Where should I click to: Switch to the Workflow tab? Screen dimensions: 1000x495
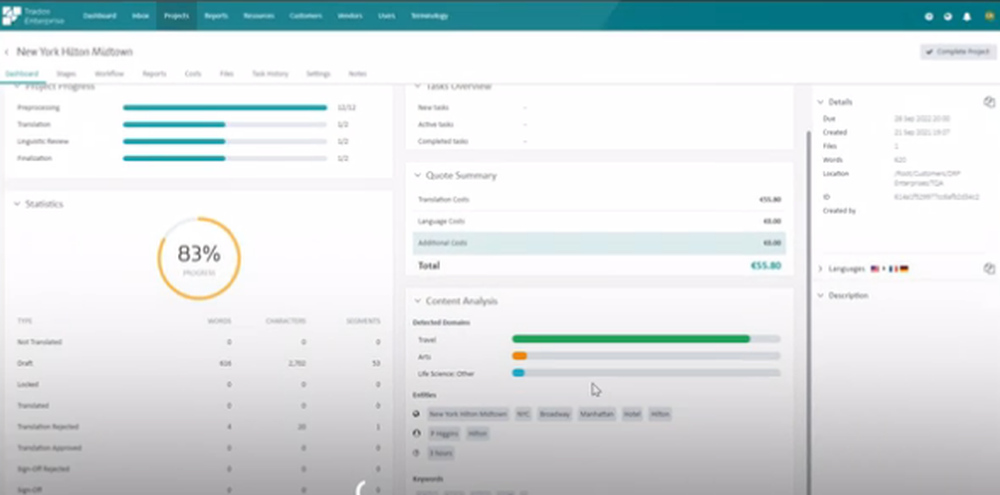(109, 74)
